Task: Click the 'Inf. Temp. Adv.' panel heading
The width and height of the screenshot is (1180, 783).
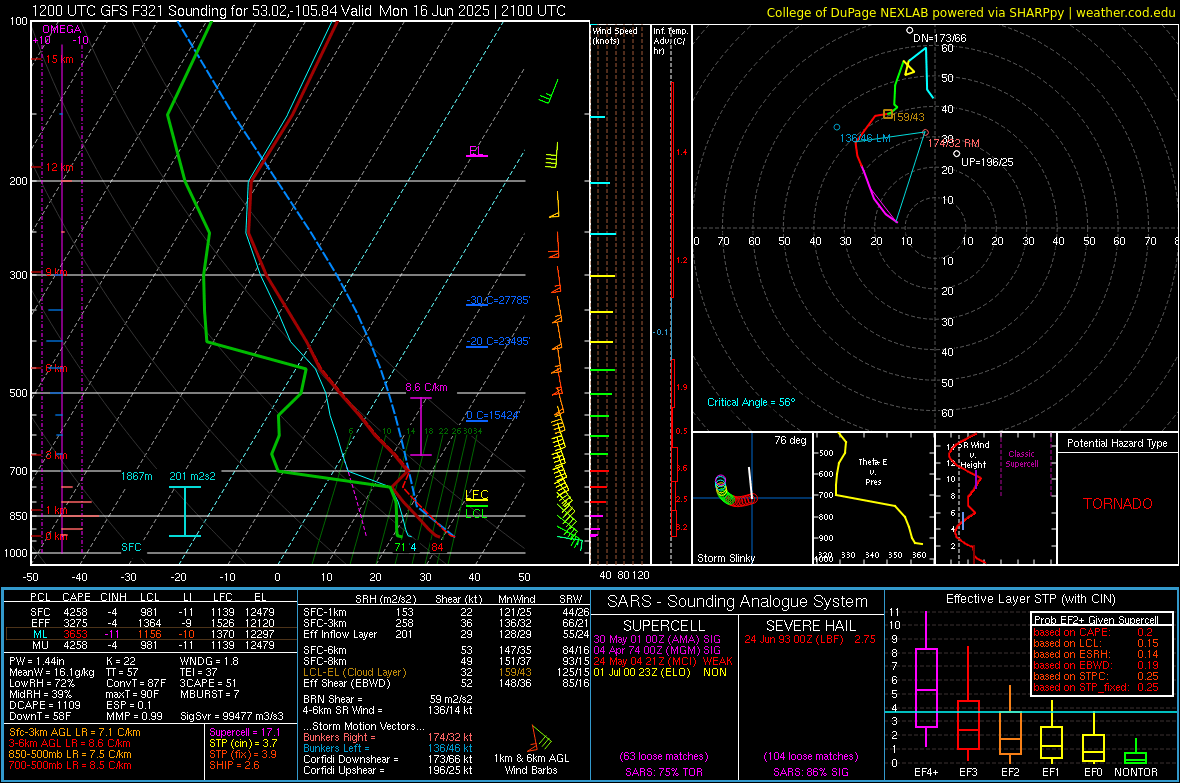Action: click(x=670, y=41)
